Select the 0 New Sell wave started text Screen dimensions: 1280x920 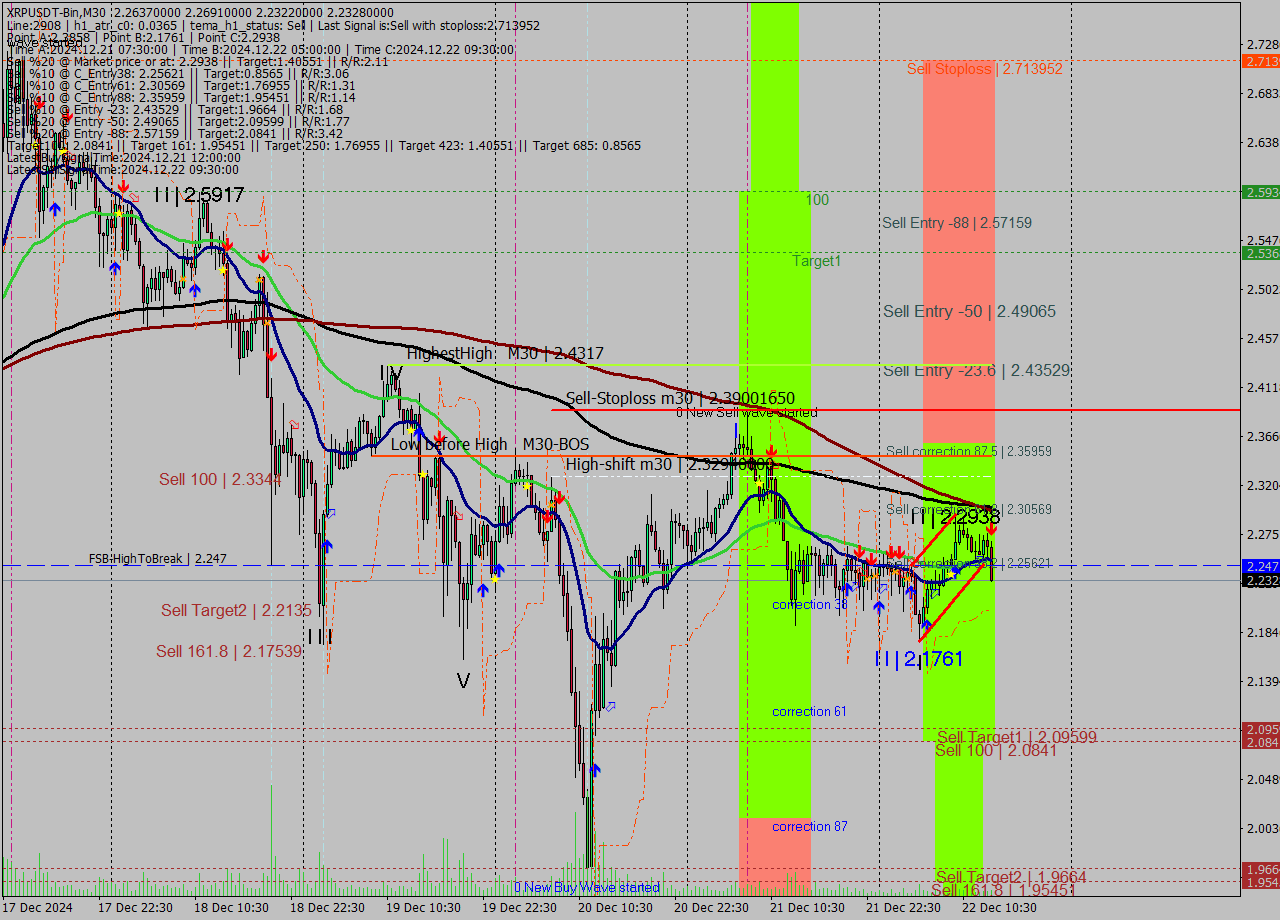point(746,412)
